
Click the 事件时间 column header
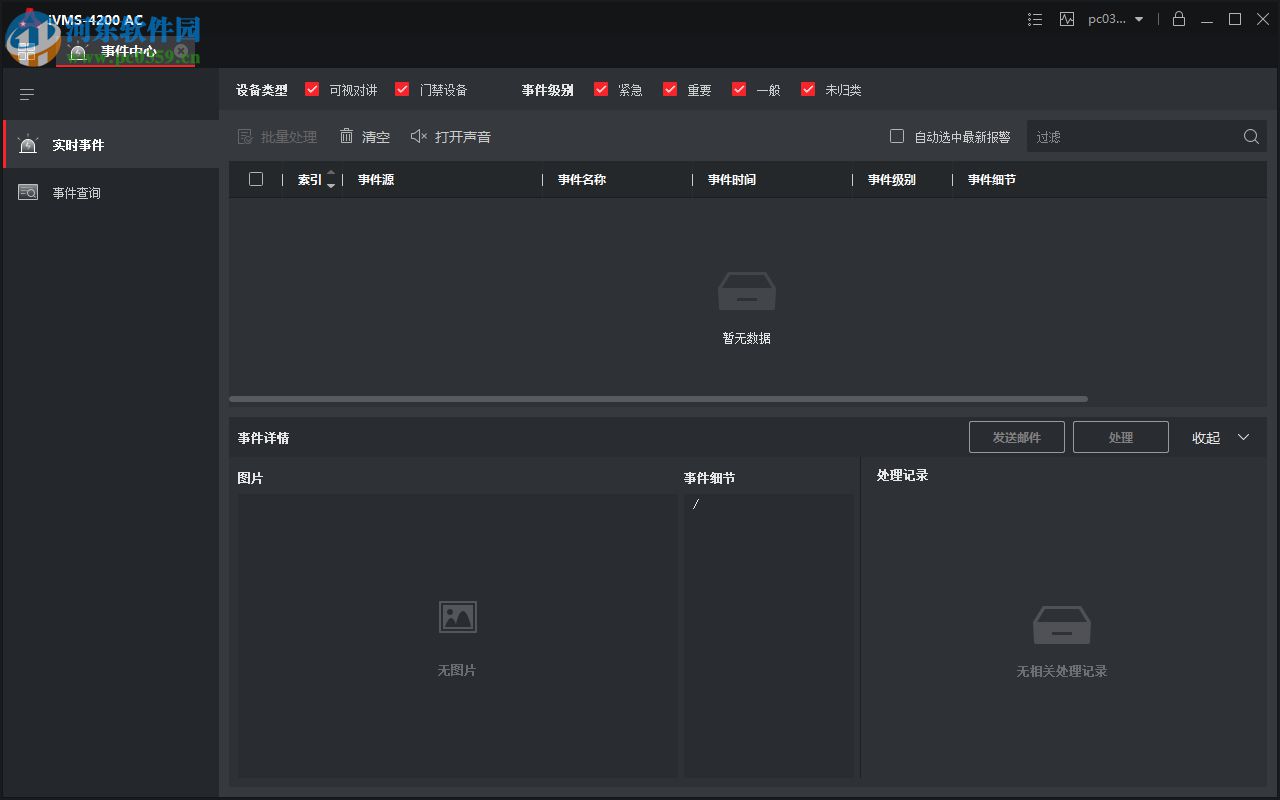click(x=732, y=180)
